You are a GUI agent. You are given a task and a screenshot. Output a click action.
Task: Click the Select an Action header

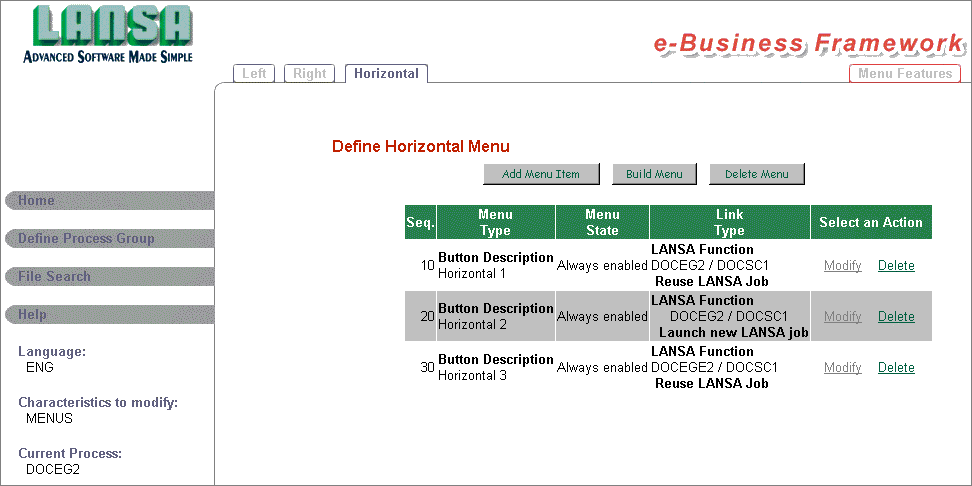tap(871, 223)
